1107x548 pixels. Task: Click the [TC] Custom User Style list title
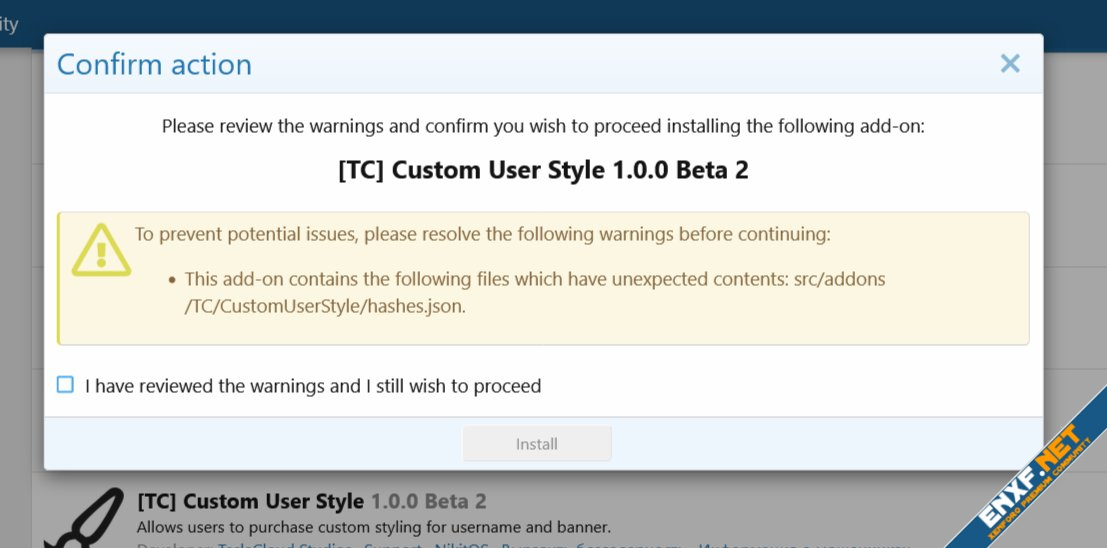pos(250,501)
